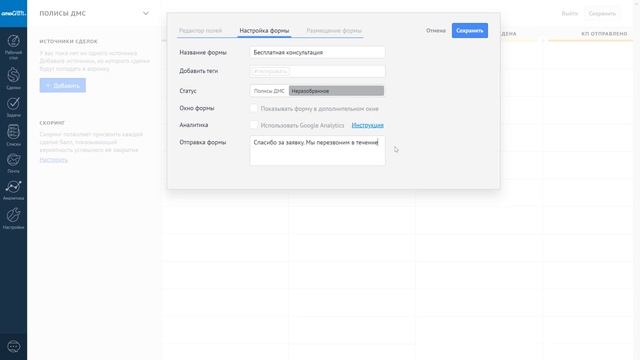Enable Использовать Google Analytics checkbox
The height and width of the screenshot is (360, 640).
(254, 124)
